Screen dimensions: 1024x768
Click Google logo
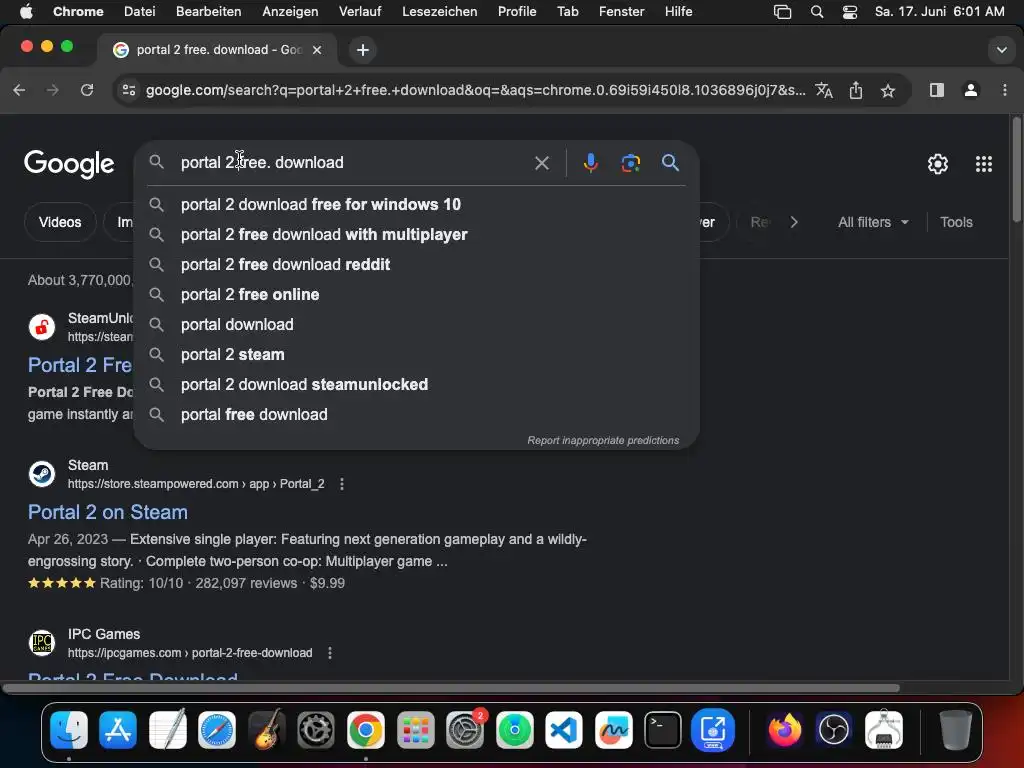[69, 164]
